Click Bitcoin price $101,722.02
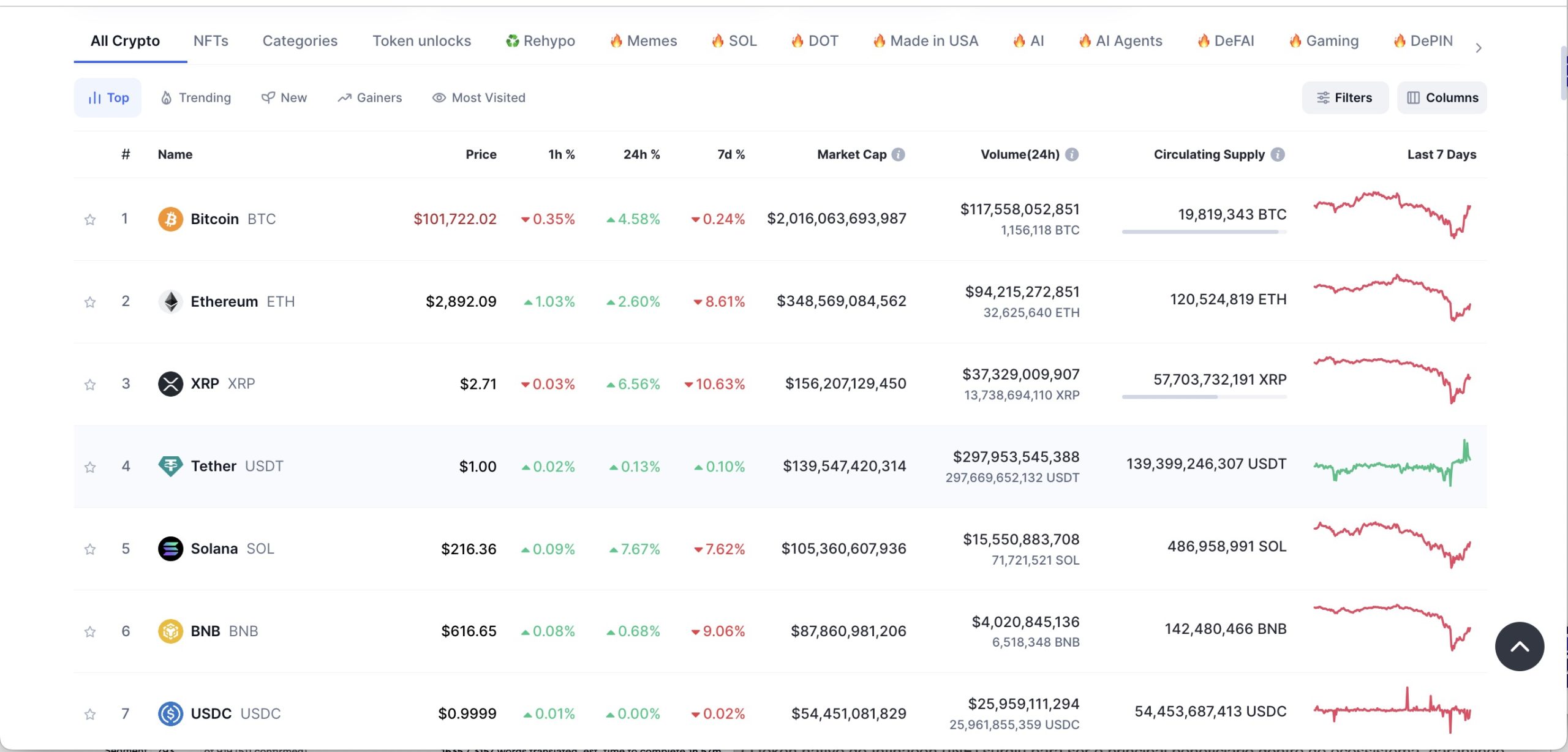This screenshot has height=752, width=1568. (455, 219)
